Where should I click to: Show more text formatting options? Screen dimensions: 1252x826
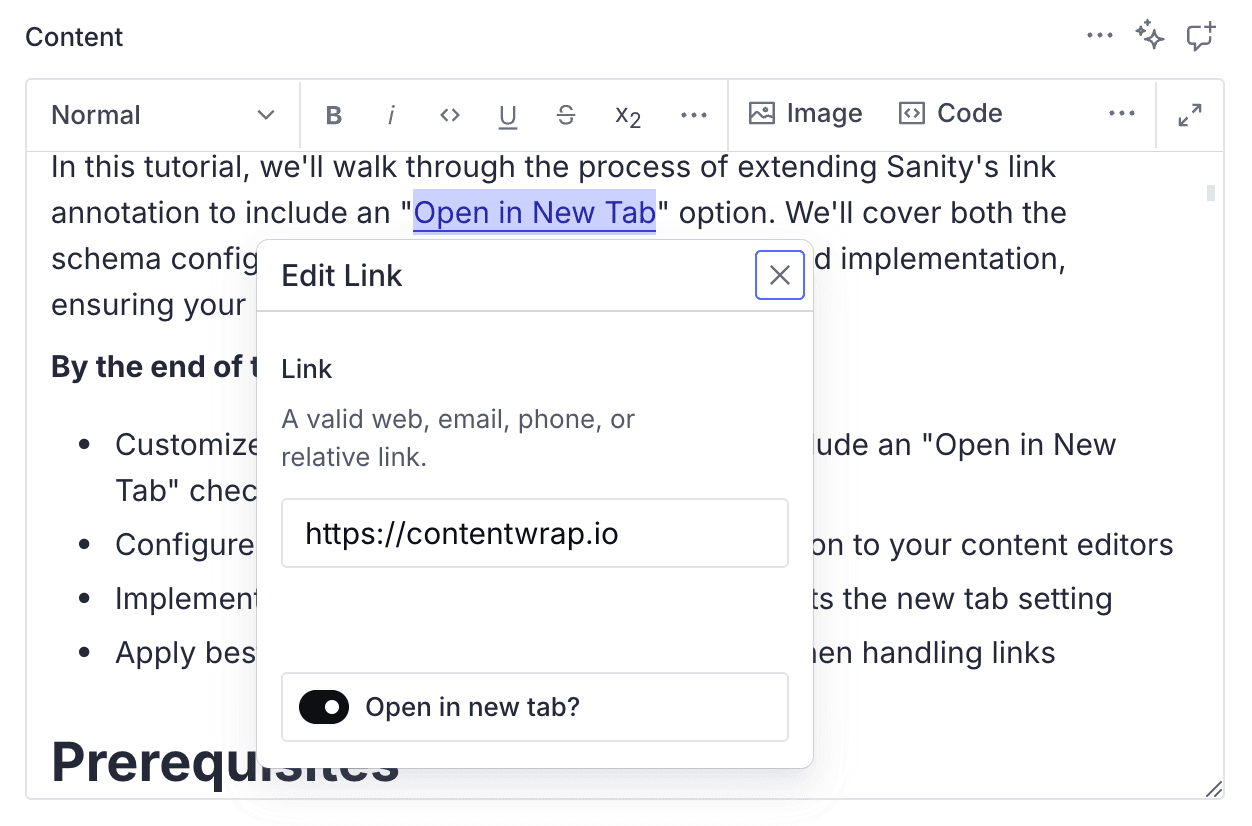click(x=693, y=114)
